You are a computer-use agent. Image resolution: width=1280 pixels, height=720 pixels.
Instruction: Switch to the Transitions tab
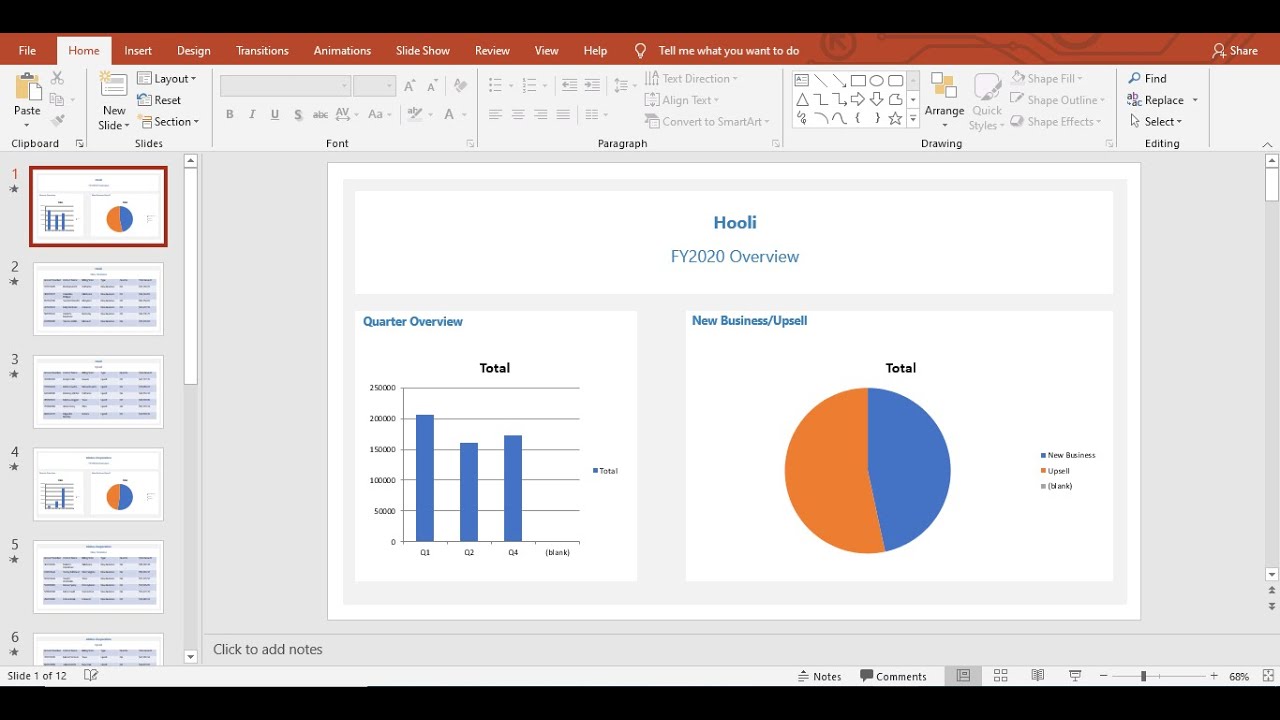tap(262, 51)
